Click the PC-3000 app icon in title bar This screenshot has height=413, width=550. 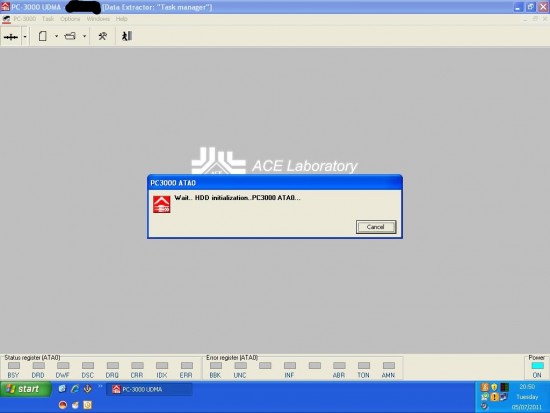click(5, 7)
